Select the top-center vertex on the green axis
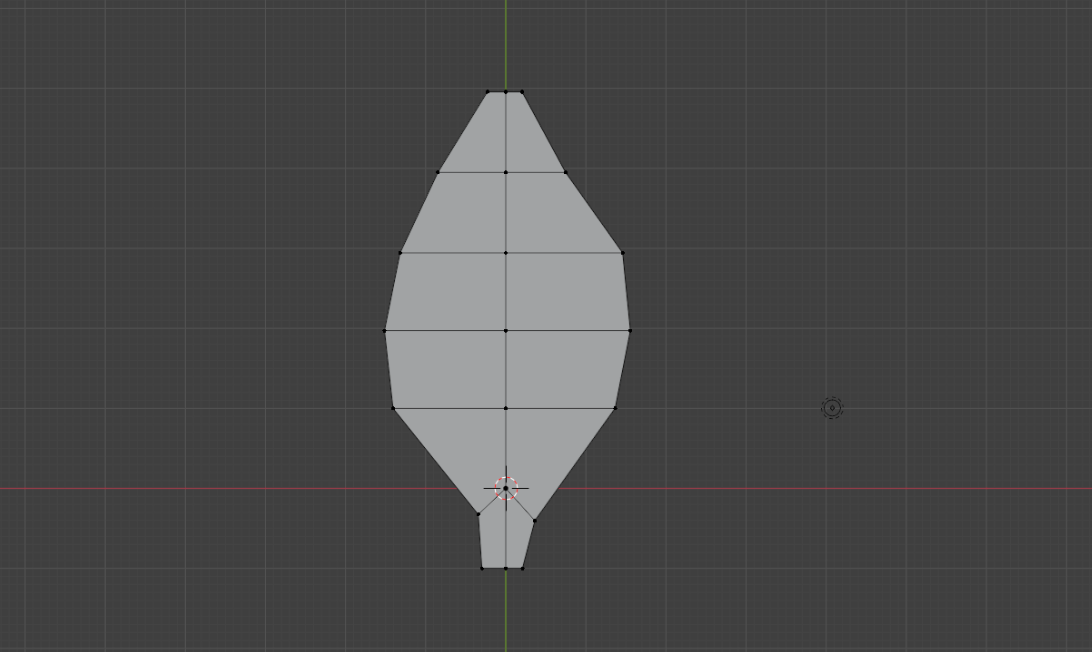This screenshot has width=1092, height=652. click(506, 91)
